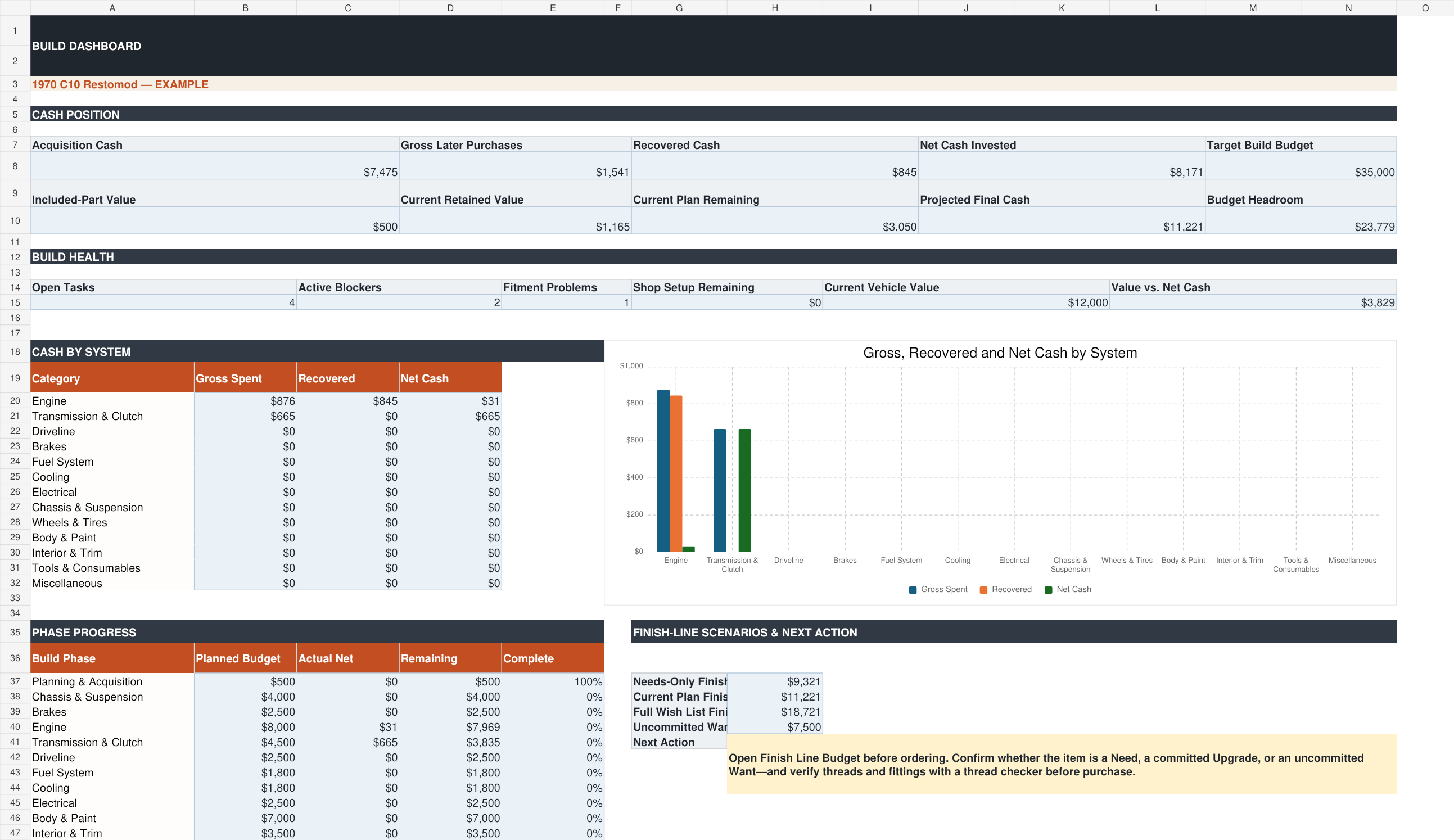1454x840 pixels.
Task: Select the Open Tasks count cell
Action: pos(163,302)
